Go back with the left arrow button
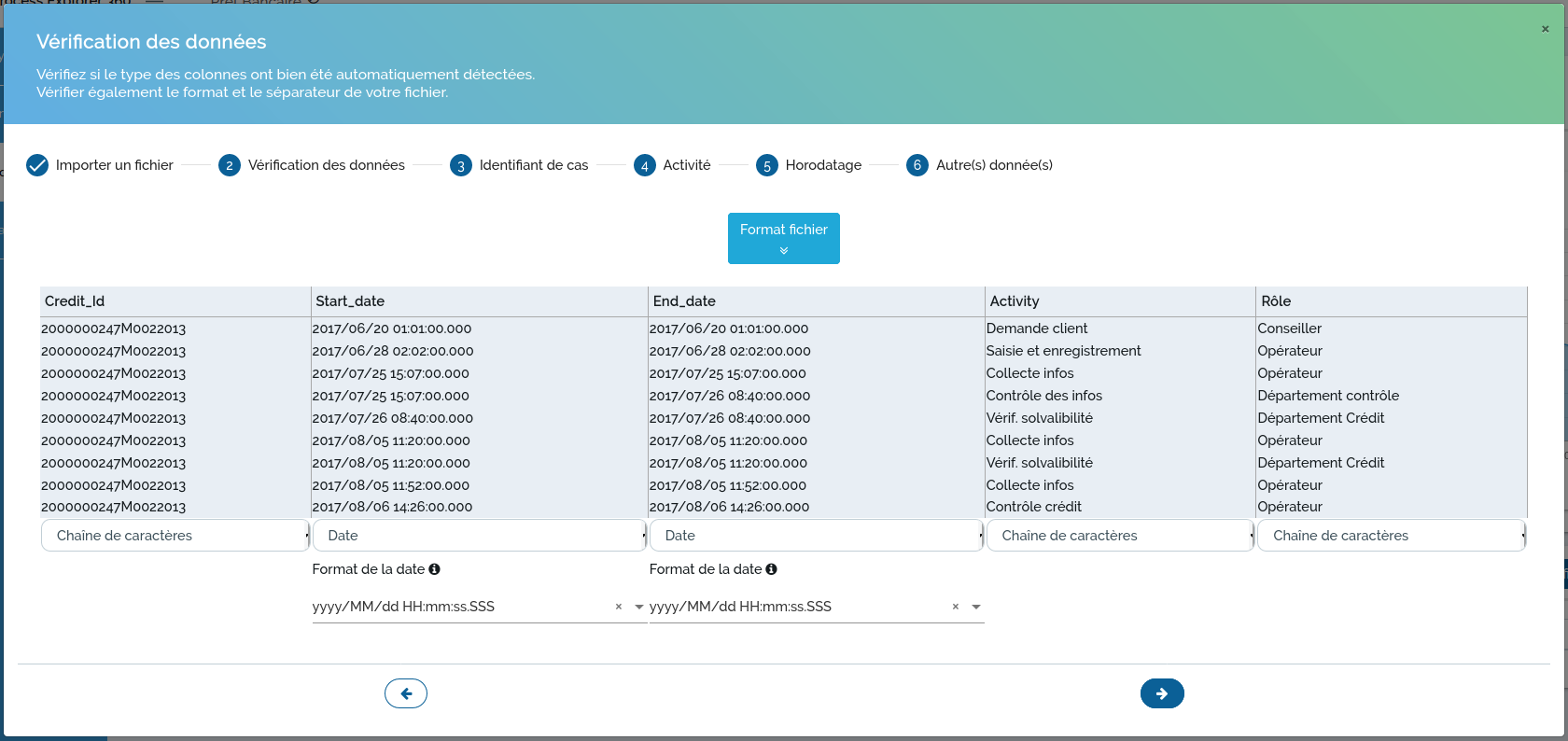1568x741 pixels. click(x=406, y=693)
